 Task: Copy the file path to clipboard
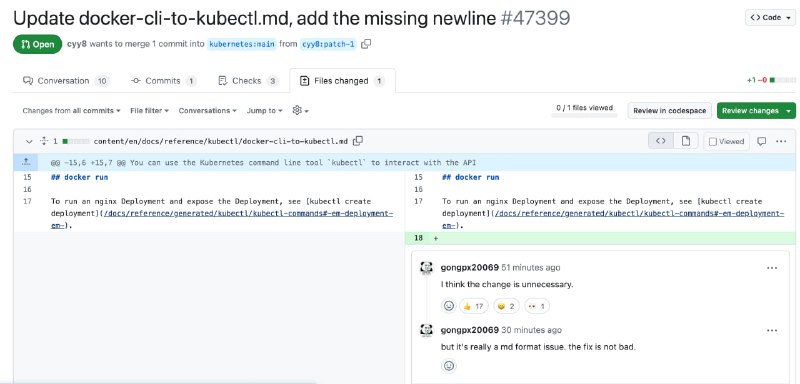pos(358,141)
